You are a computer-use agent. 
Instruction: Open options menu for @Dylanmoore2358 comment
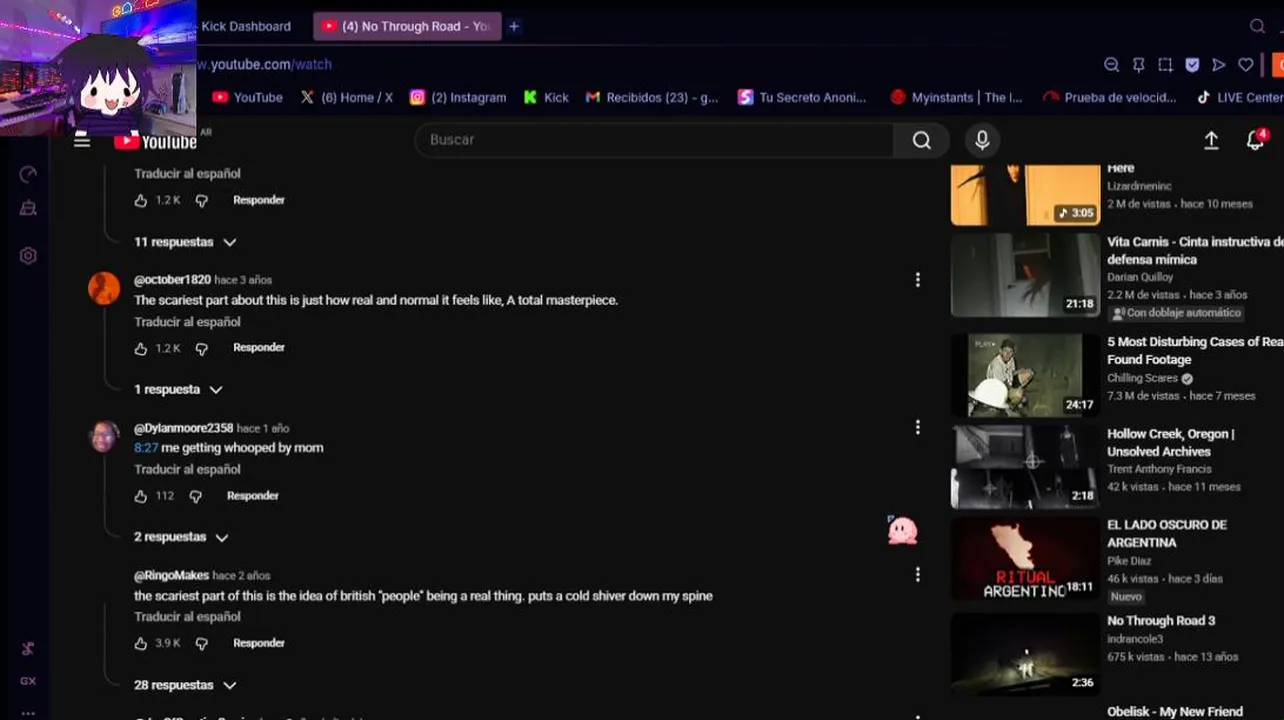click(x=917, y=427)
